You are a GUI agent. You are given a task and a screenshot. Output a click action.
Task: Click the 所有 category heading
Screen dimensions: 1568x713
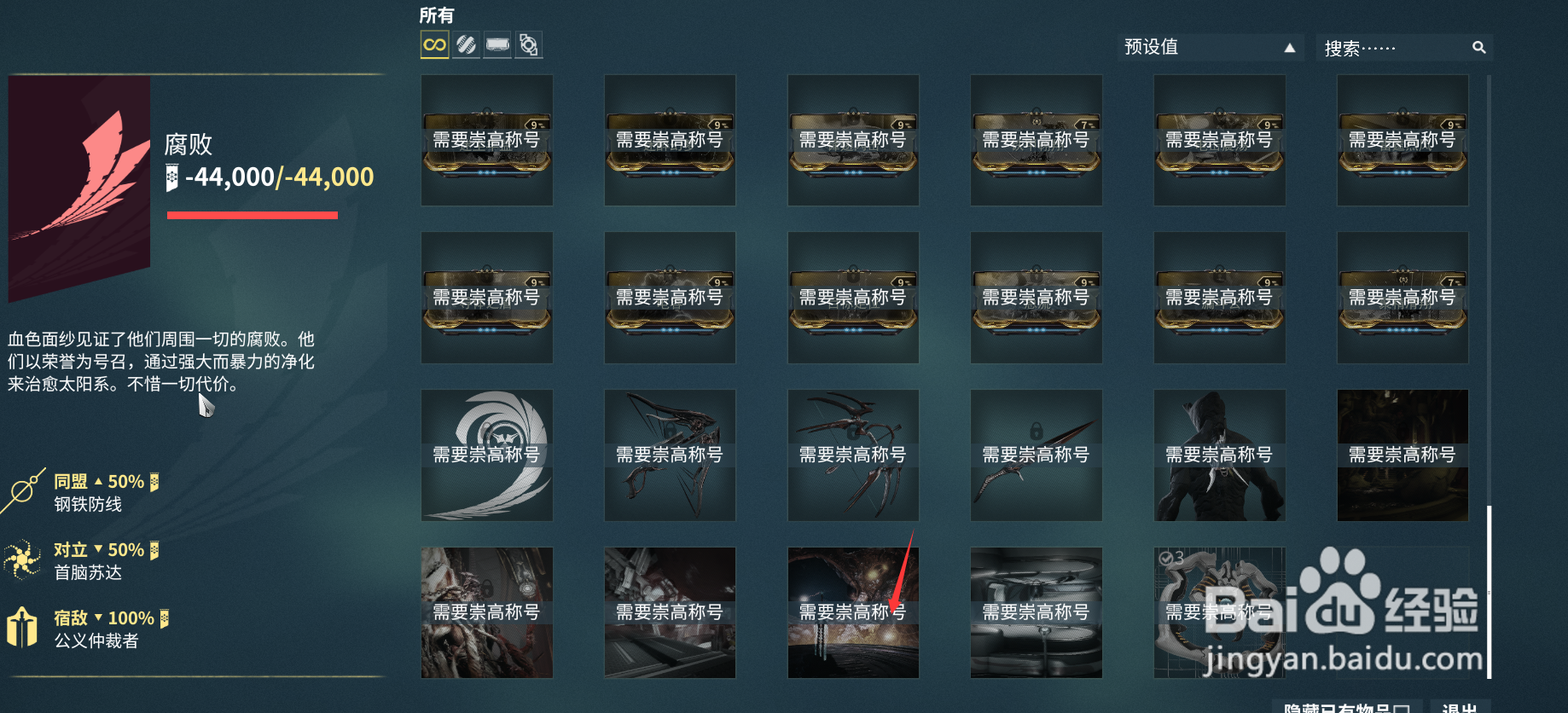(437, 15)
